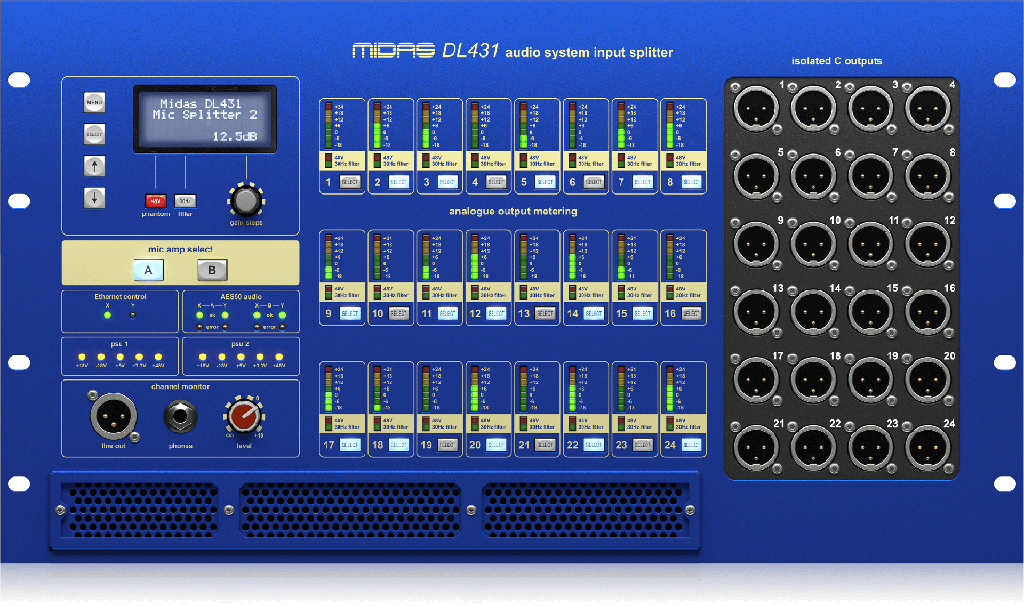Click isolated C output XLR connector 15
The width and height of the screenshot is (1024, 606).
pyautogui.click(x=871, y=311)
